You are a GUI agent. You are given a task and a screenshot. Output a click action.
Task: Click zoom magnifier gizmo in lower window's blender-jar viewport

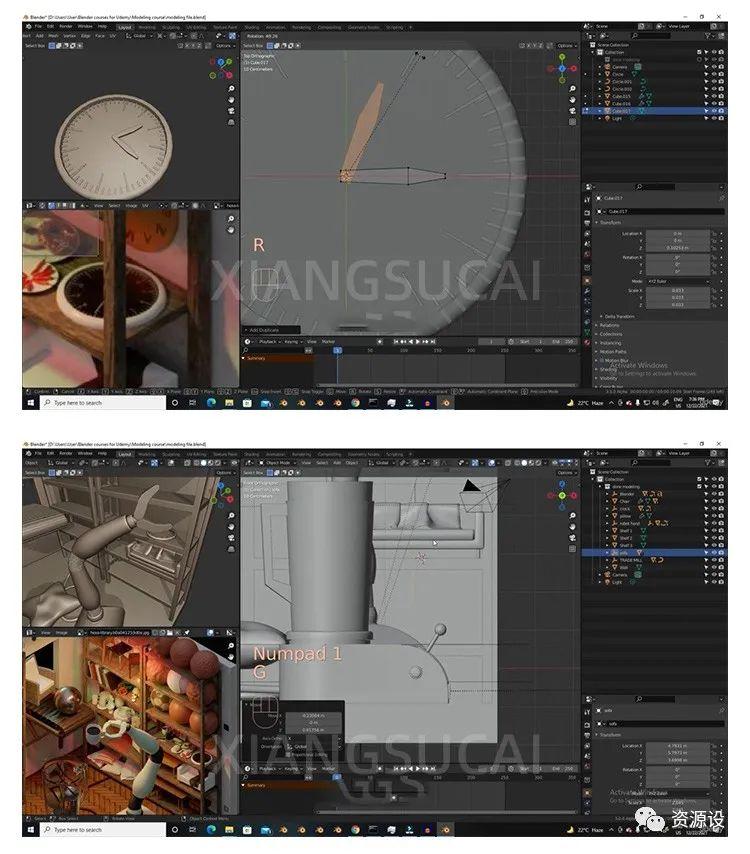(x=572, y=515)
